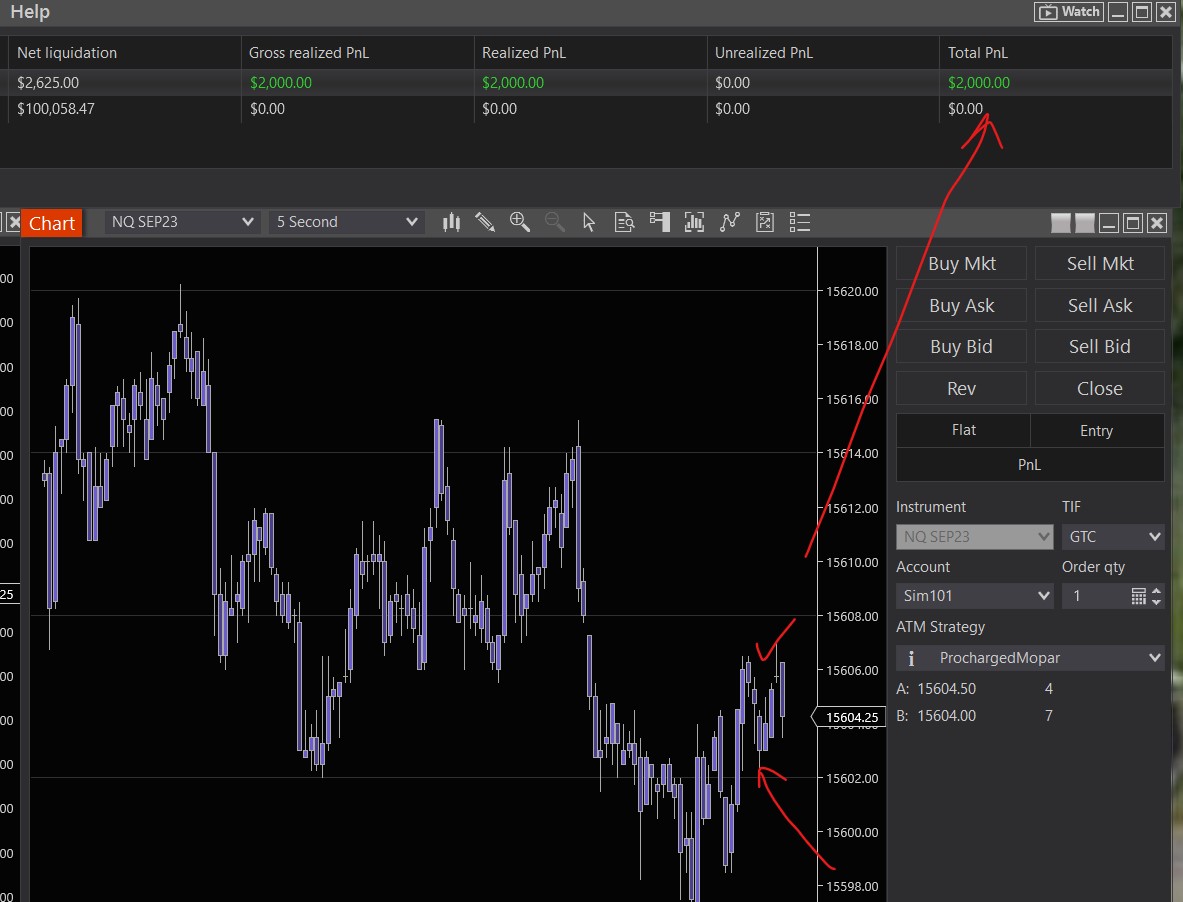This screenshot has height=902, width=1183.
Task: Open the TIF dropdown showing GTC
Action: 1112,537
